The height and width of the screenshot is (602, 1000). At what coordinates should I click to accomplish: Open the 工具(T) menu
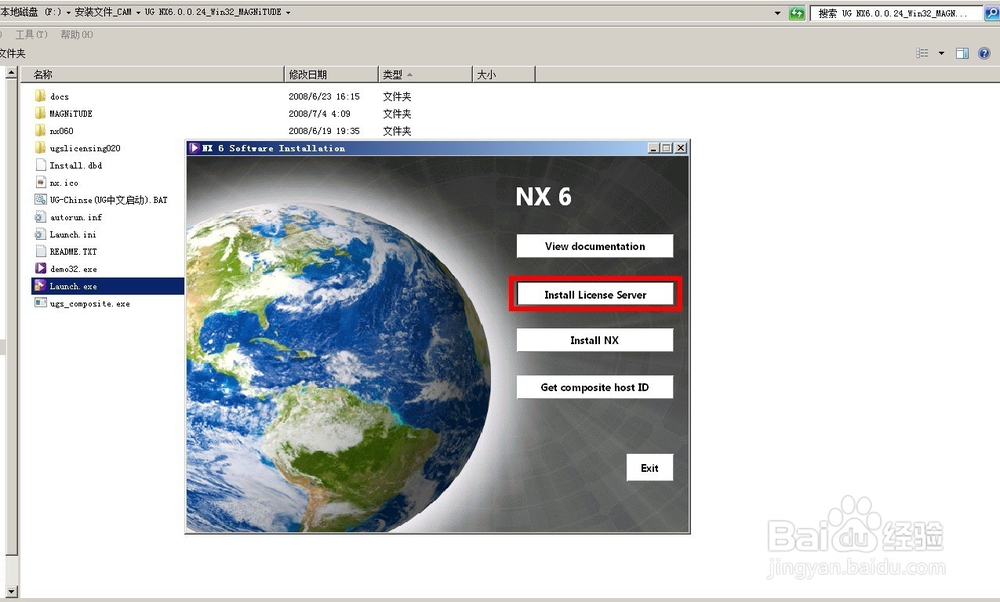click(31, 34)
